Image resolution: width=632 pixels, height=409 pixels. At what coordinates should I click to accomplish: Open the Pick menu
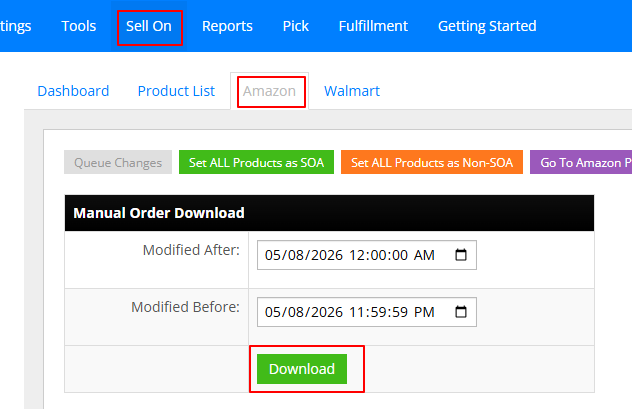[x=295, y=26]
